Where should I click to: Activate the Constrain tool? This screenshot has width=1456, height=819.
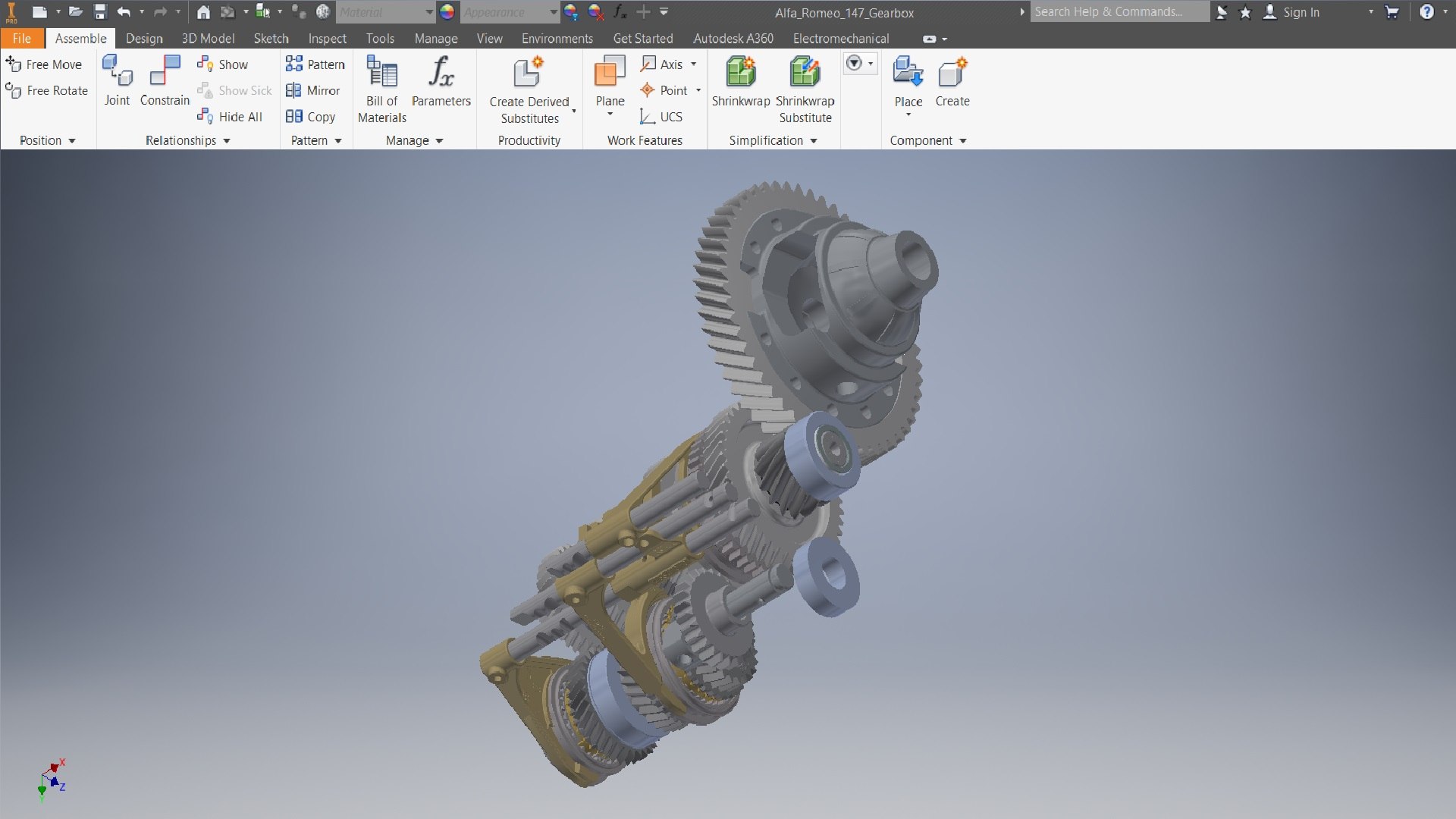coord(165,80)
